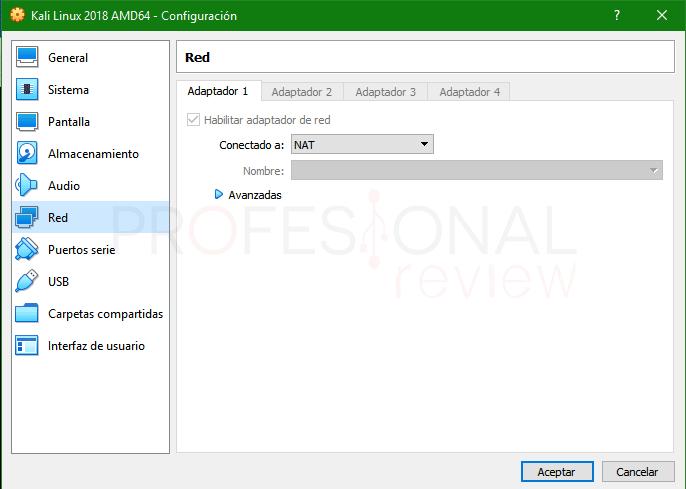The image size is (686, 489).
Task: Click the USB plug icon
Action: (x=26, y=281)
